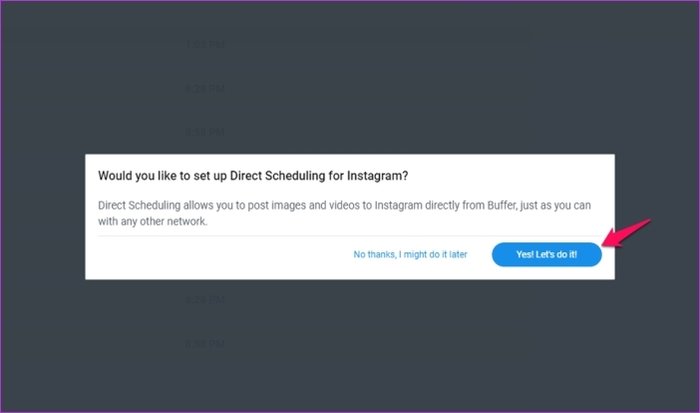Click the "Yes! Let's do it!" button

[547, 255]
